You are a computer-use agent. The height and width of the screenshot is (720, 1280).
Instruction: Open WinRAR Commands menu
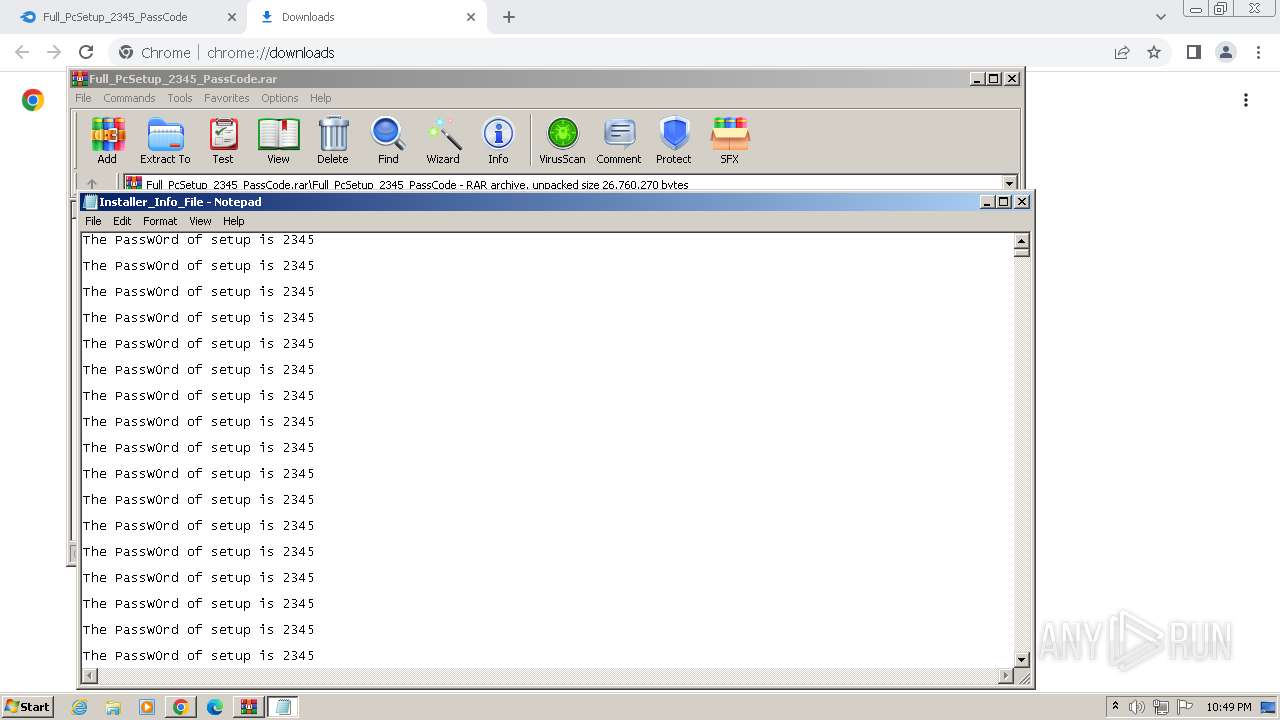(x=129, y=98)
